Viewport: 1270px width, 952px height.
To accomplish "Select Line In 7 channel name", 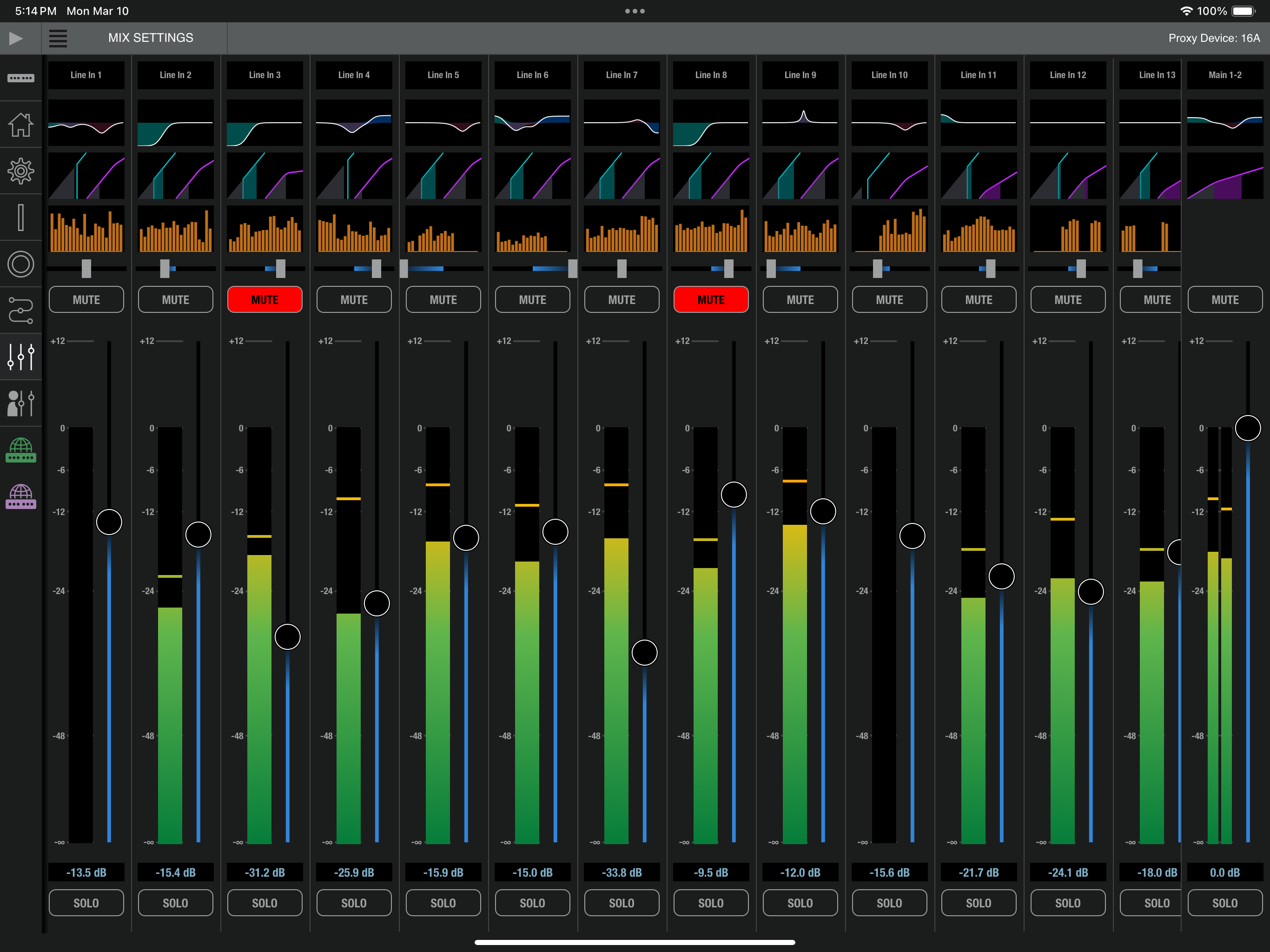I will [622, 75].
